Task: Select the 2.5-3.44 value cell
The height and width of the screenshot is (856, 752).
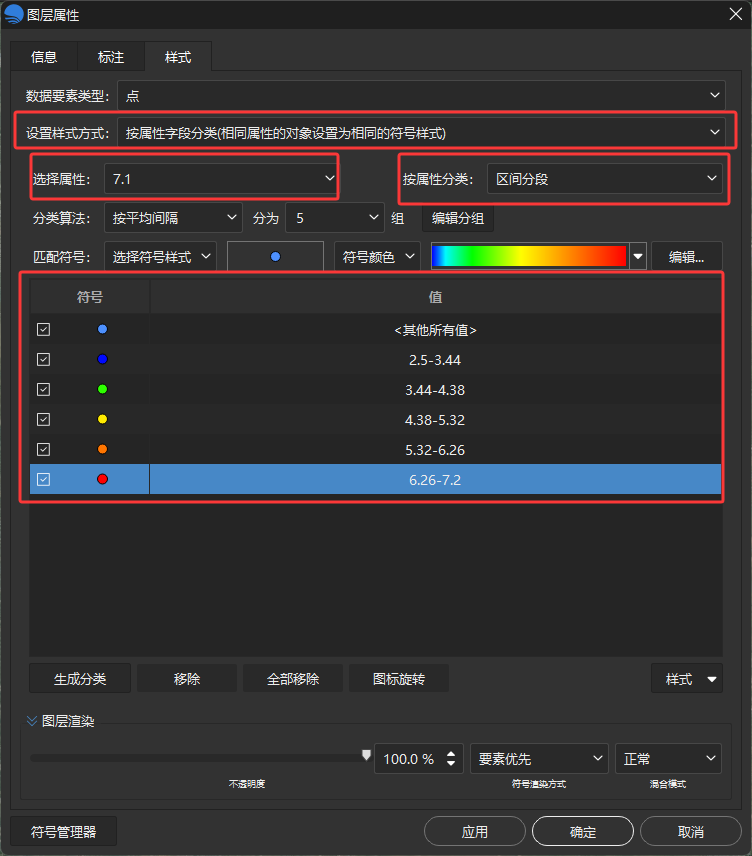Action: (435, 360)
